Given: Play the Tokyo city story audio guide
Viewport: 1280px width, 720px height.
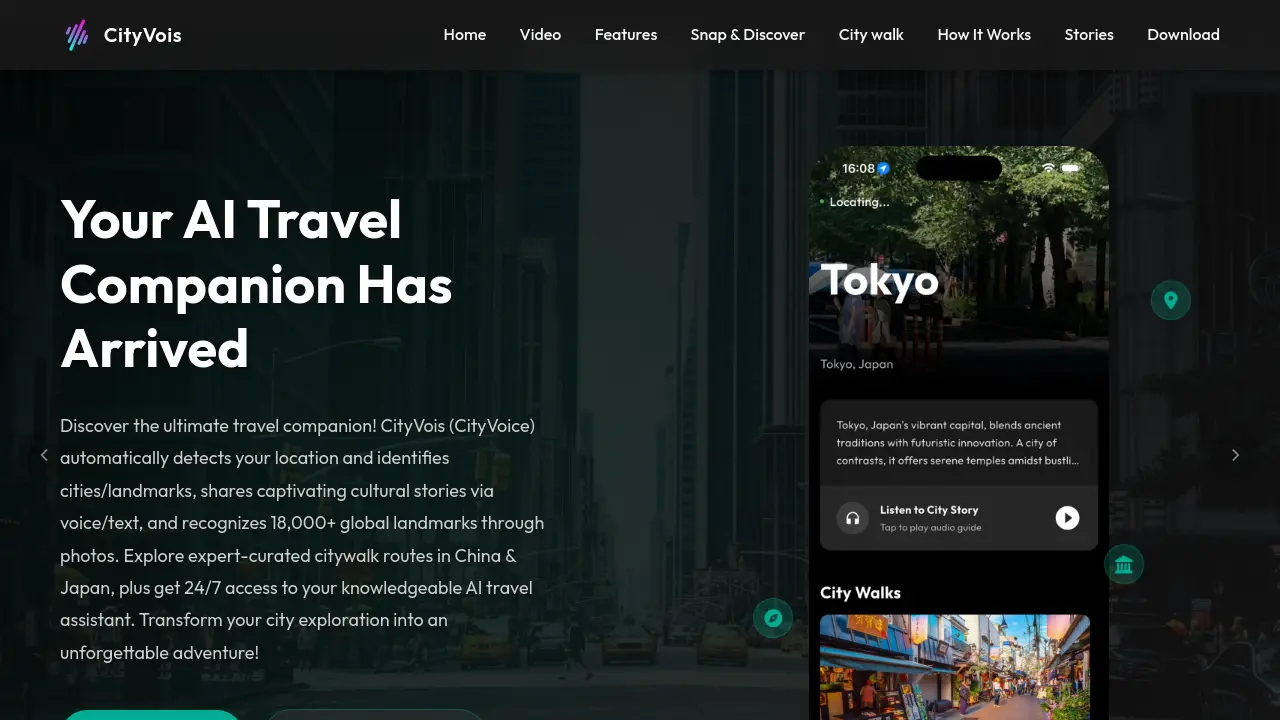Looking at the screenshot, I should (1067, 518).
